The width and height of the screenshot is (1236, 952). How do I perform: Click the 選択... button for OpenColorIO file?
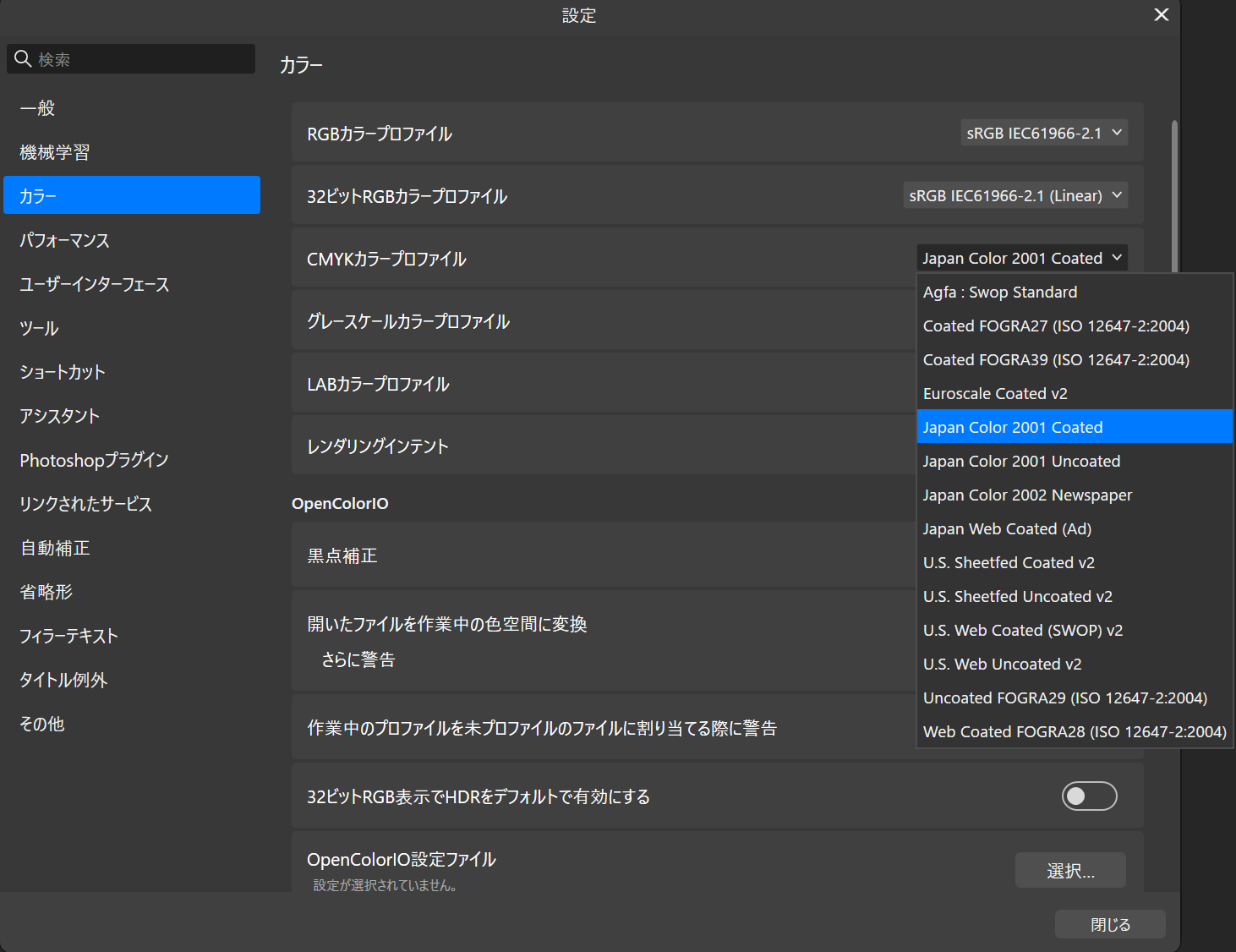tap(1070, 870)
